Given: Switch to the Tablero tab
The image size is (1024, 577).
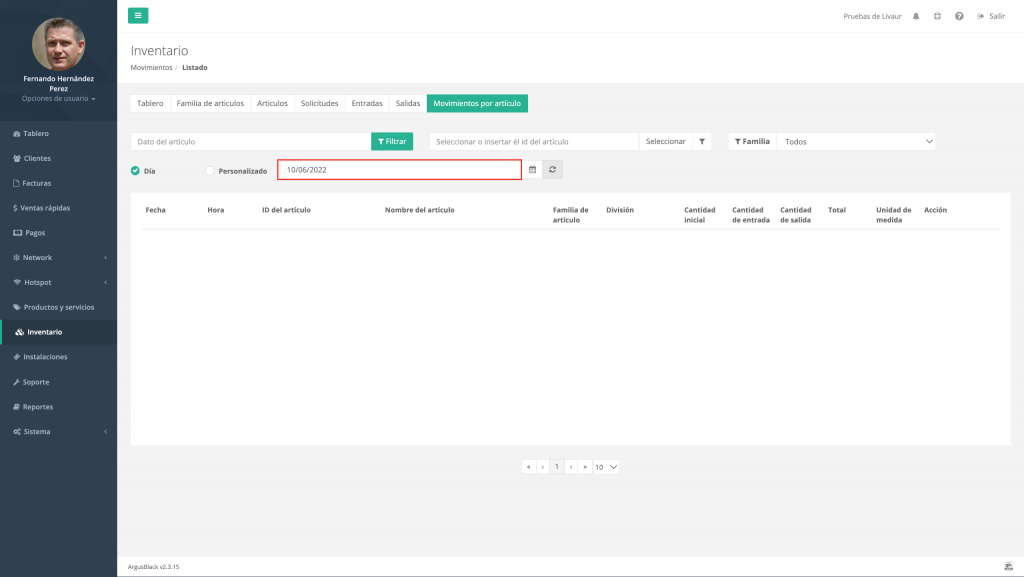Looking at the screenshot, I should pyautogui.click(x=150, y=103).
